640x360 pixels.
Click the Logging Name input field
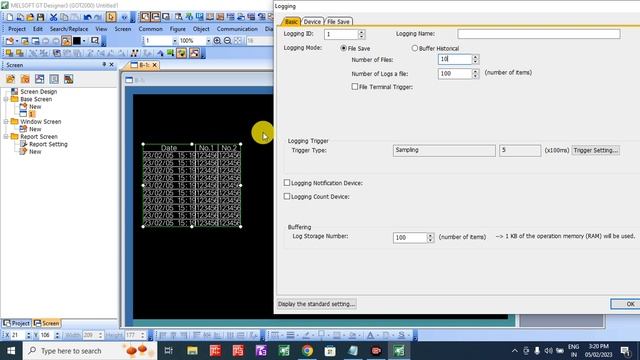(539, 34)
